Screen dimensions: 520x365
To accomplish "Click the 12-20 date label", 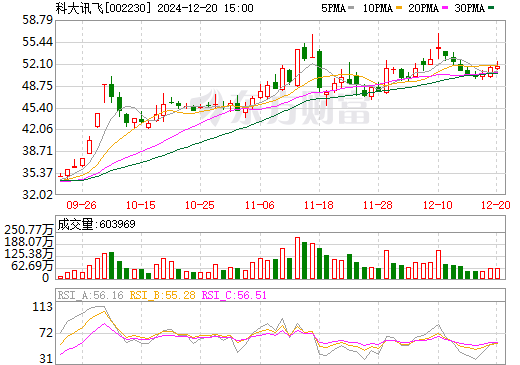I will [496, 205].
